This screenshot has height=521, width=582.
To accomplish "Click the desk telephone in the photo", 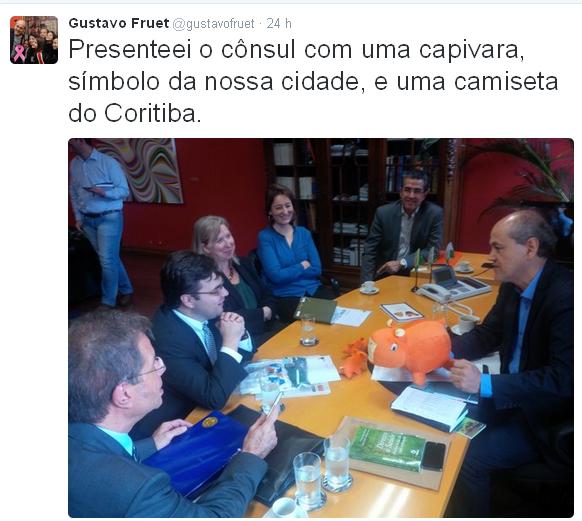I will 453,285.
